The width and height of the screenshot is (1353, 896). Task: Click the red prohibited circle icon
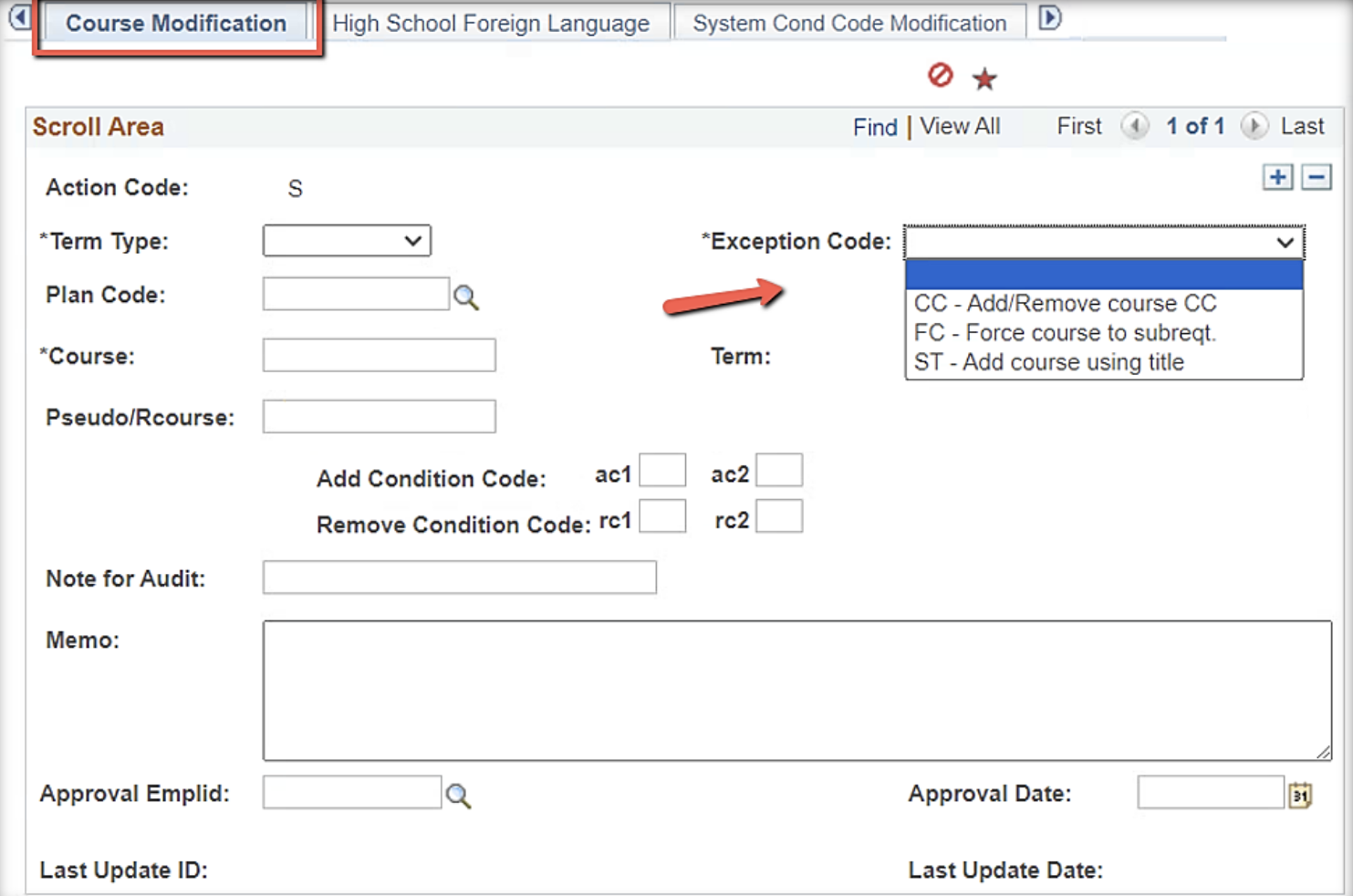940,75
